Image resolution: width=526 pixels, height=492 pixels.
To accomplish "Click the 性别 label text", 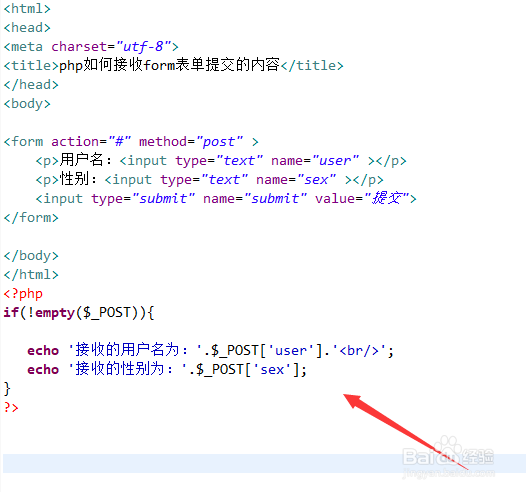I will [74, 179].
